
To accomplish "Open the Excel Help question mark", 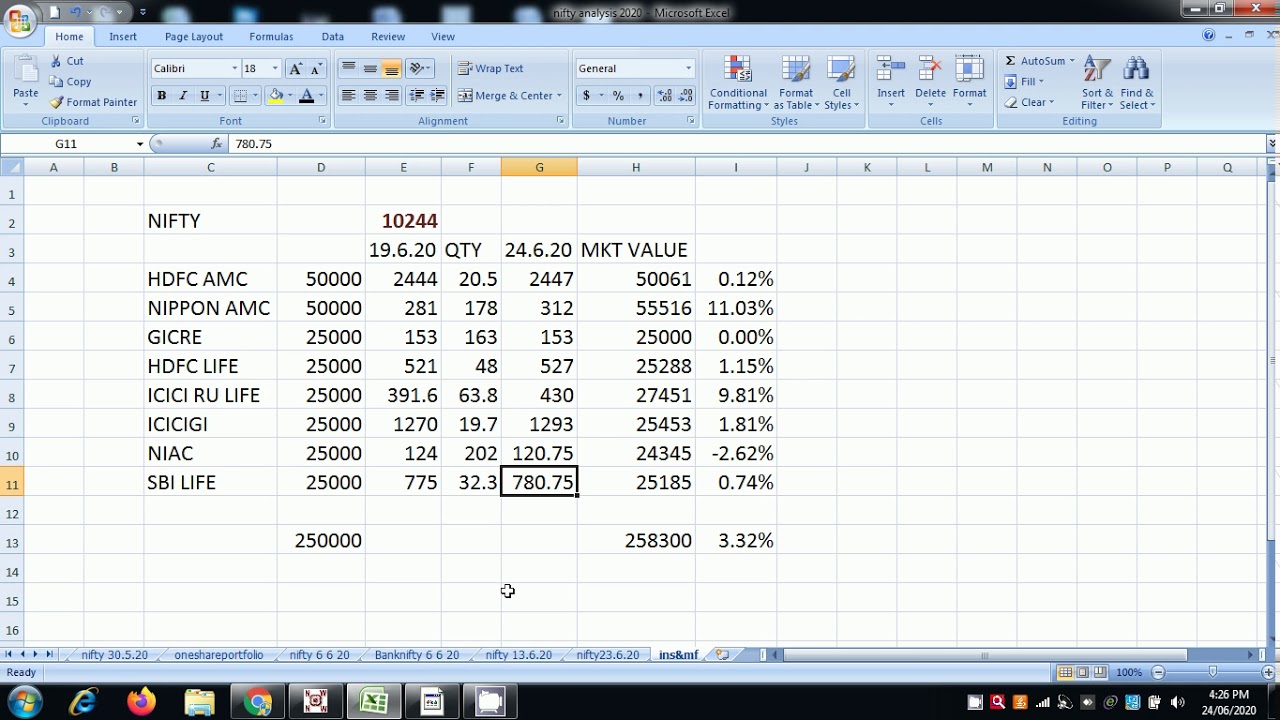I will click(1208, 36).
